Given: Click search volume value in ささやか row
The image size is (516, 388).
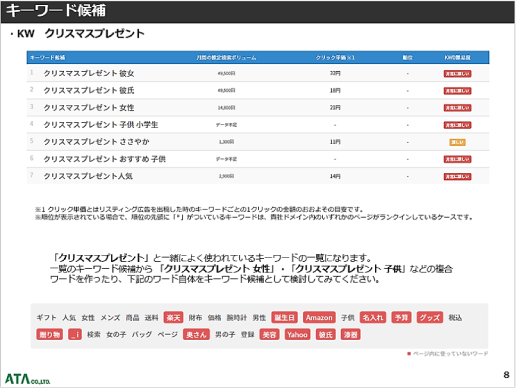Looking at the screenshot, I should [x=226, y=142].
